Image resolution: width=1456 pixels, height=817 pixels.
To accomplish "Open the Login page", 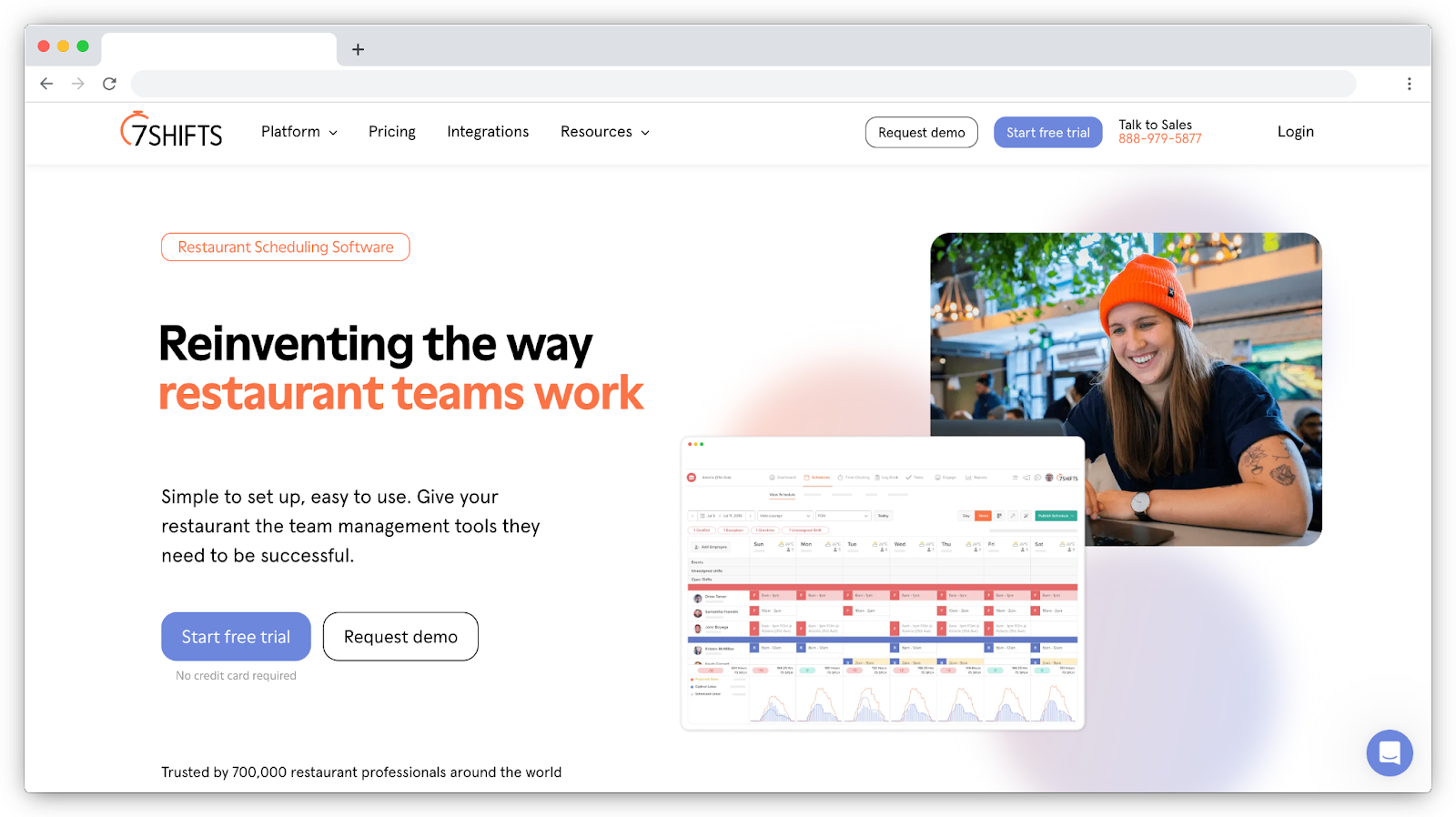I will 1296,132.
